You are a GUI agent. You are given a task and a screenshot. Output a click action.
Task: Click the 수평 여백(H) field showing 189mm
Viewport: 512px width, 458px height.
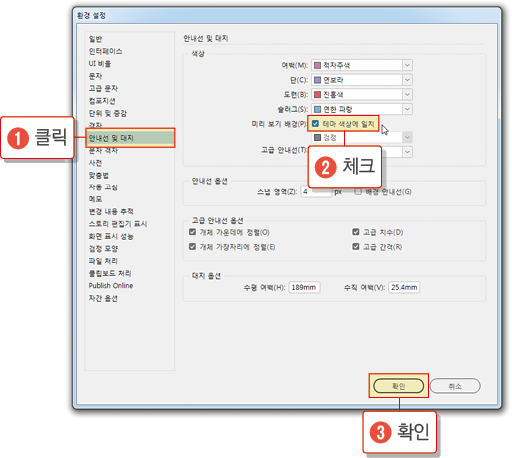coord(304,287)
